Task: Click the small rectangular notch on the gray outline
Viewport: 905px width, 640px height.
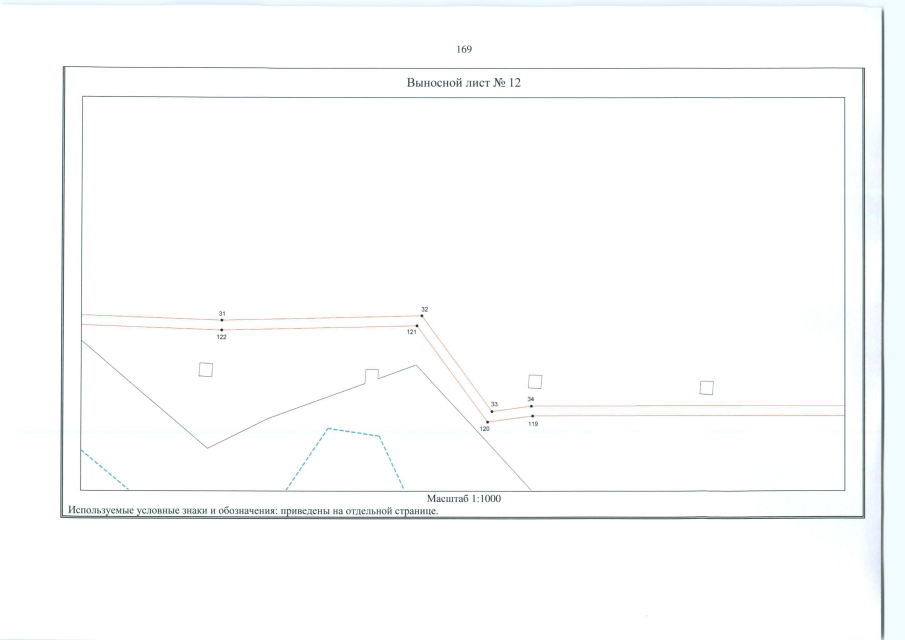Action: 371,375
